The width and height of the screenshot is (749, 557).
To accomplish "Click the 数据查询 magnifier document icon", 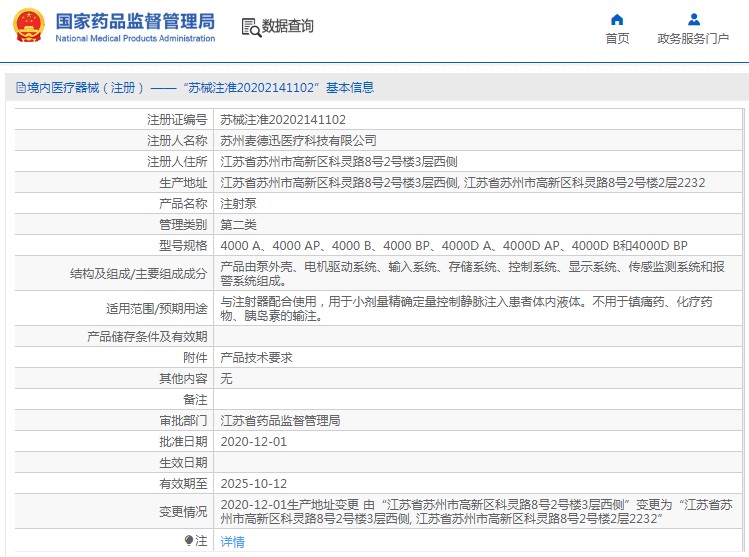I will [250, 27].
